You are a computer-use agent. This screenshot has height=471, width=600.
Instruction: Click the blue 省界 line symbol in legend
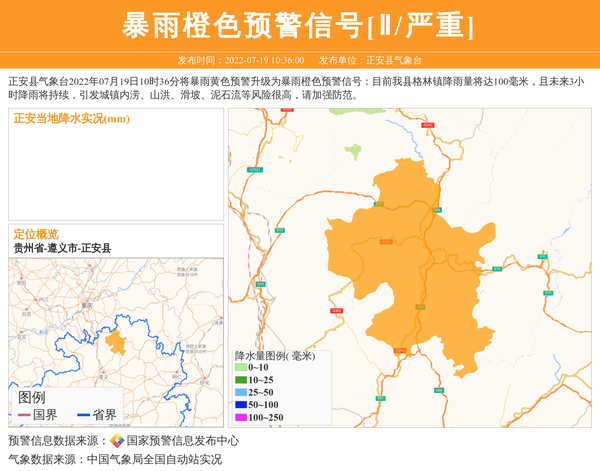[x=86, y=415]
